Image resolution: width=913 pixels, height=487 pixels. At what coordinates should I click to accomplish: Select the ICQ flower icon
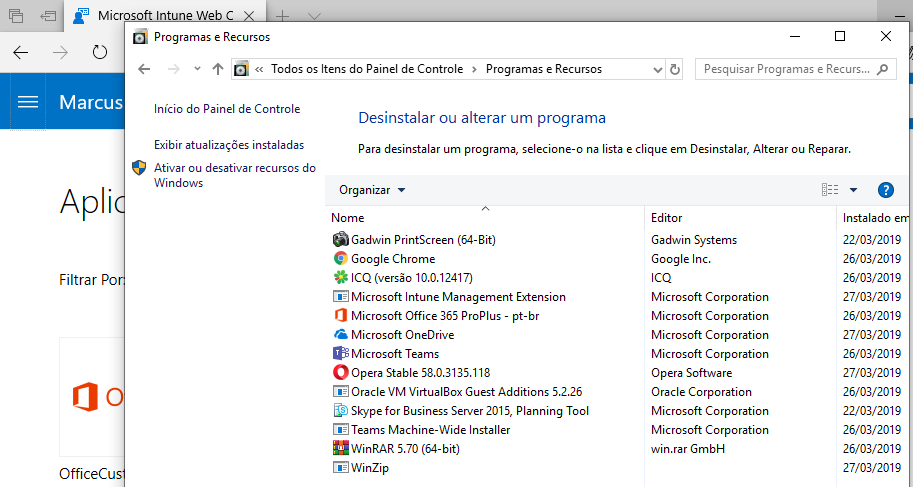(340, 278)
